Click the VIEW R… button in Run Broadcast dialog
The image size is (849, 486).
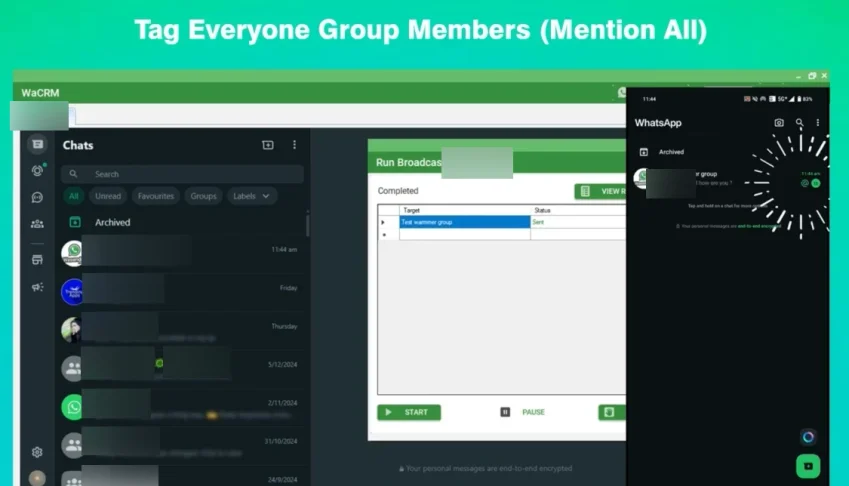click(x=600, y=191)
